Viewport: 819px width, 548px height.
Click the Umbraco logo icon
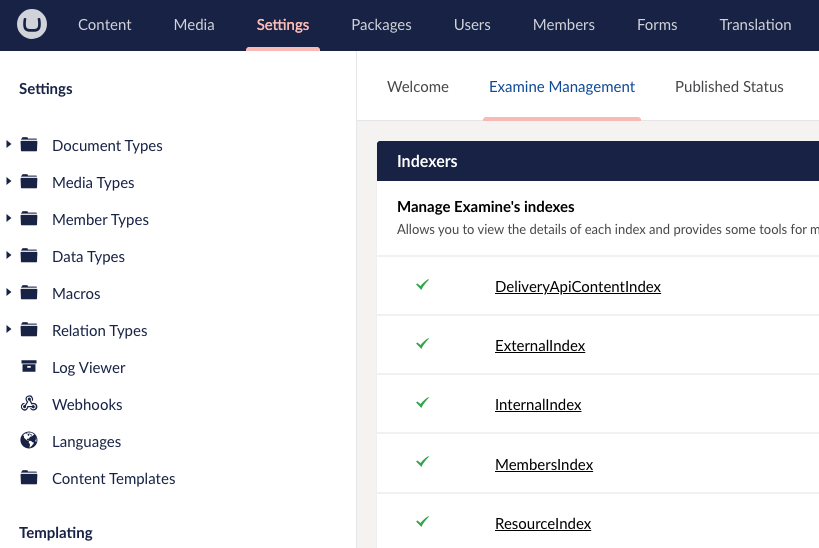pyautogui.click(x=32, y=24)
